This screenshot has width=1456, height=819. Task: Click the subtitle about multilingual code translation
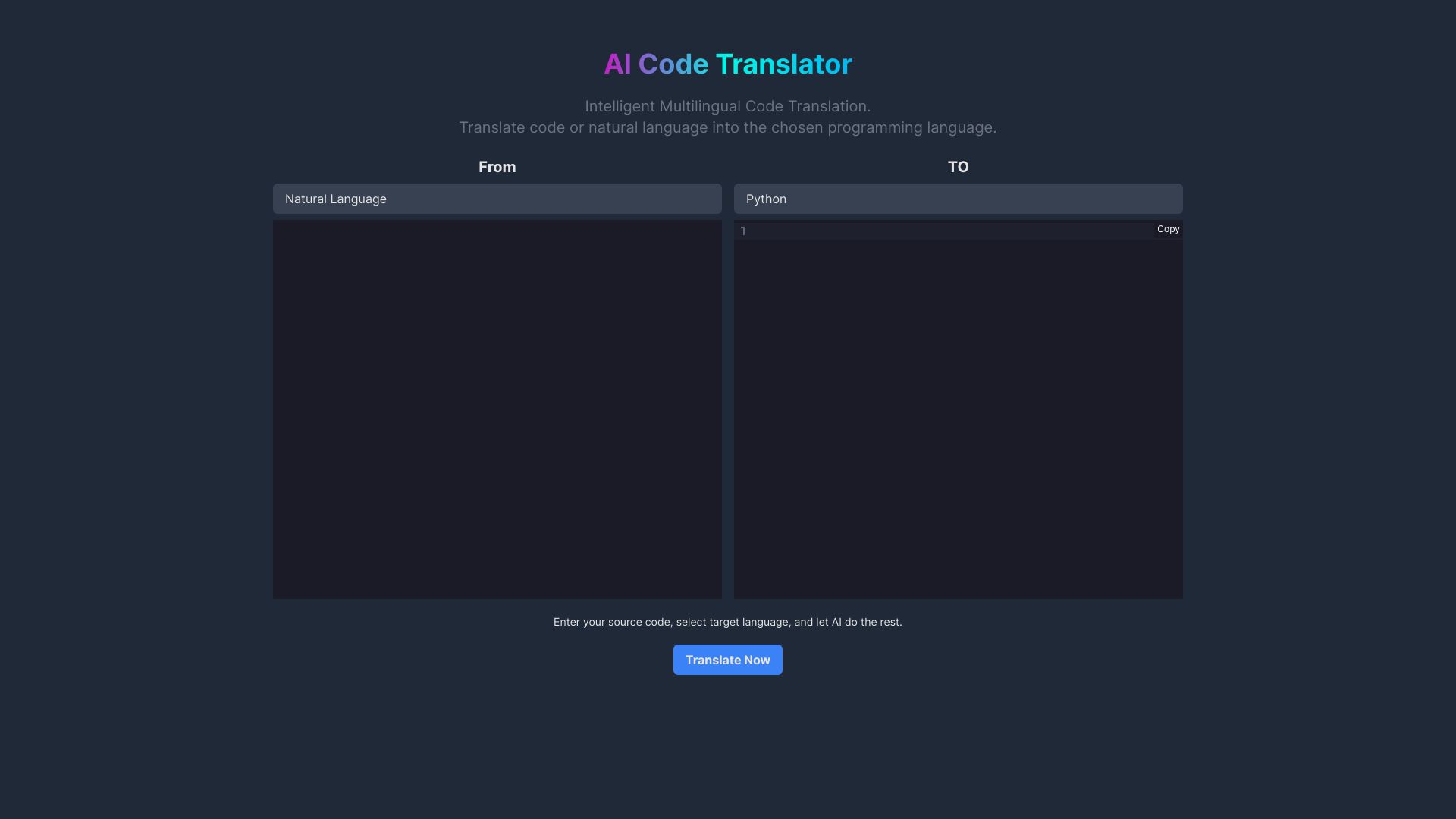[x=726, y=116]
